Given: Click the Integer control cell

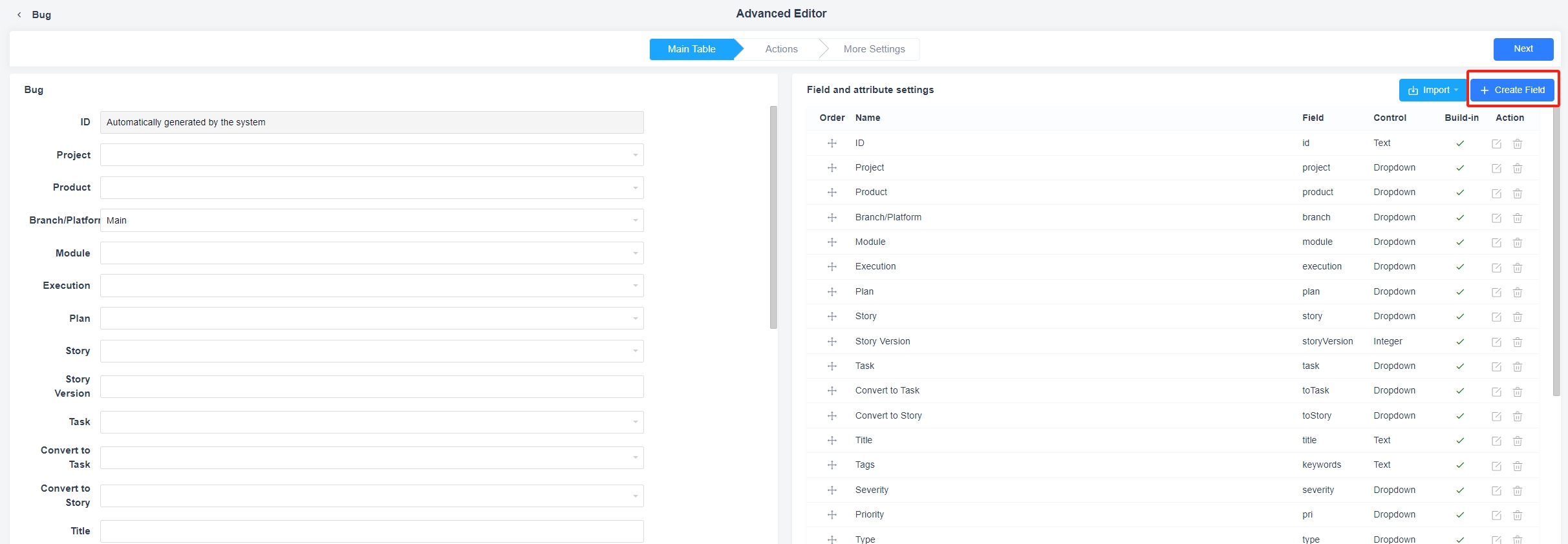Looking at the screenshot, I should tap(1388, 341).
